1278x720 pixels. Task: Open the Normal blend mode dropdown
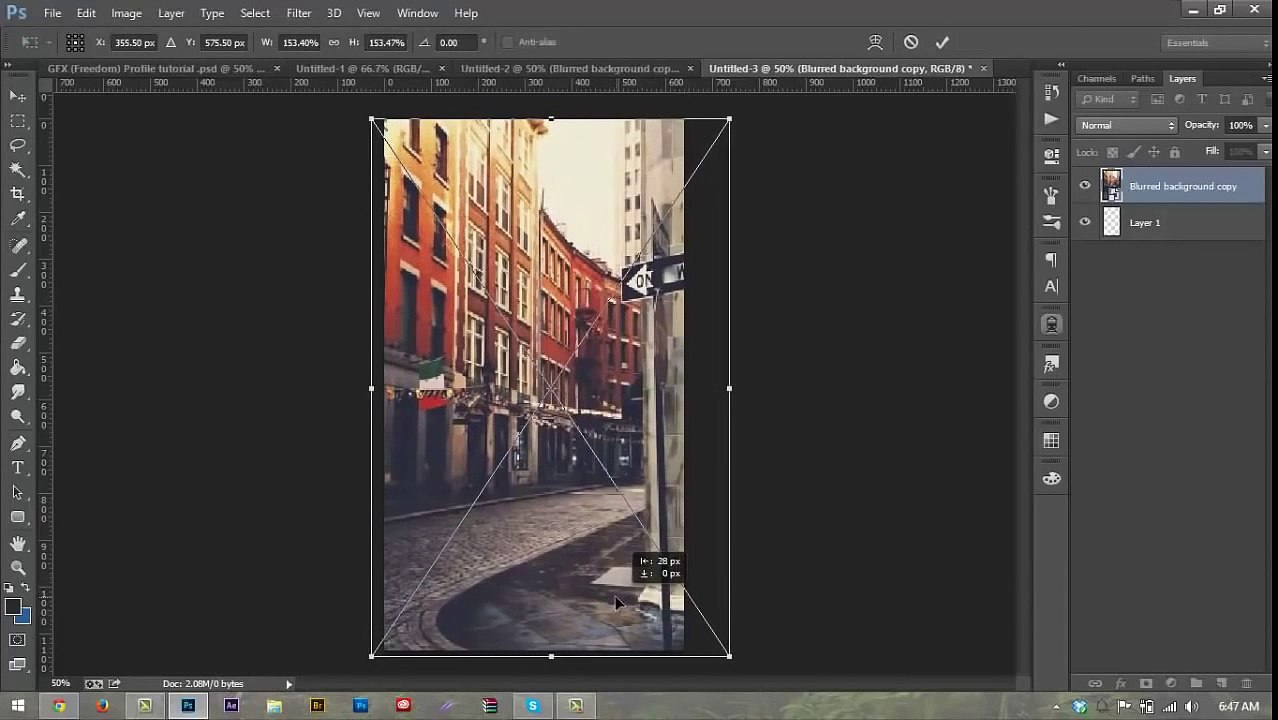[x=1127, y=125]
